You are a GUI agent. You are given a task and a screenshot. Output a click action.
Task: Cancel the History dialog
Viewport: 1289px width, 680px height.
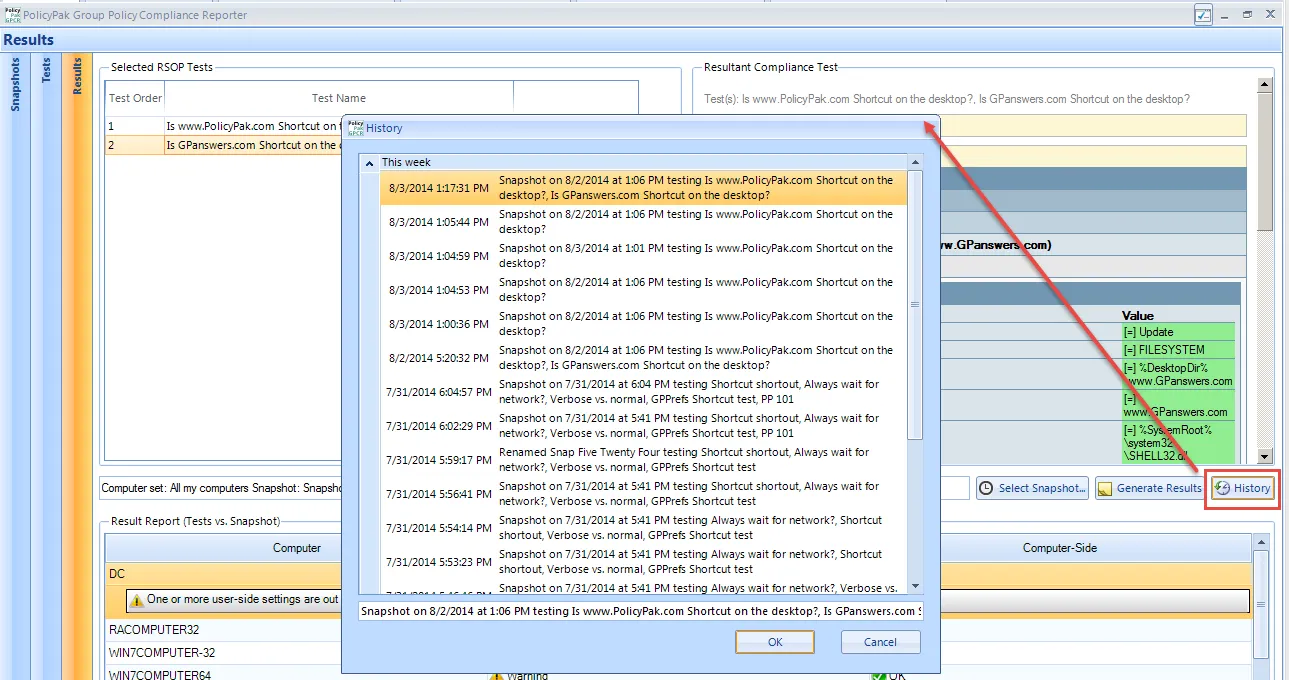point(880,642)
